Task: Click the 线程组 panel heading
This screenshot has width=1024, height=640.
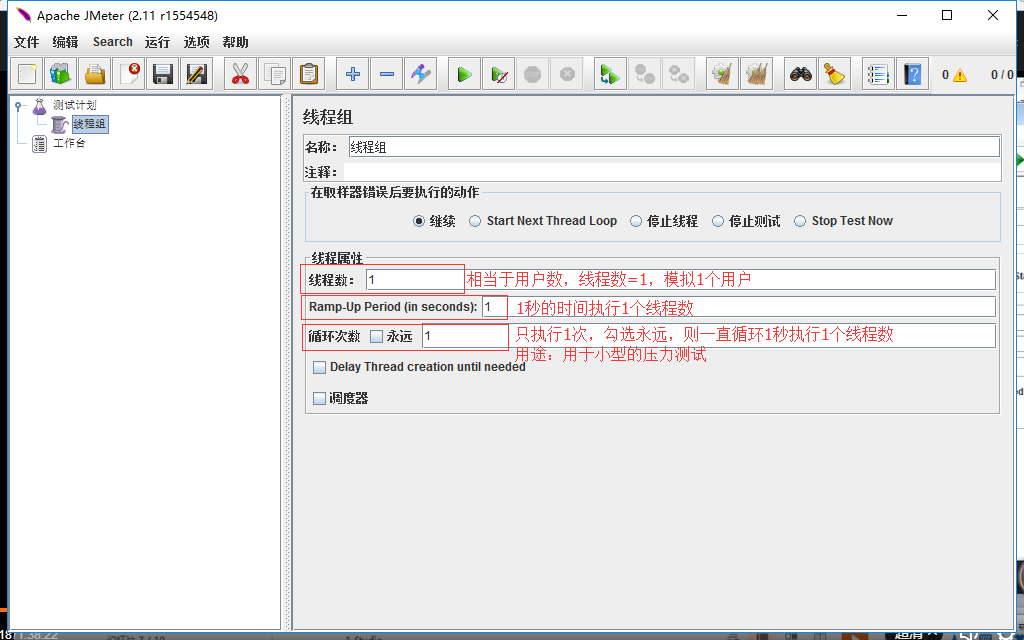Action: point(328,118)
